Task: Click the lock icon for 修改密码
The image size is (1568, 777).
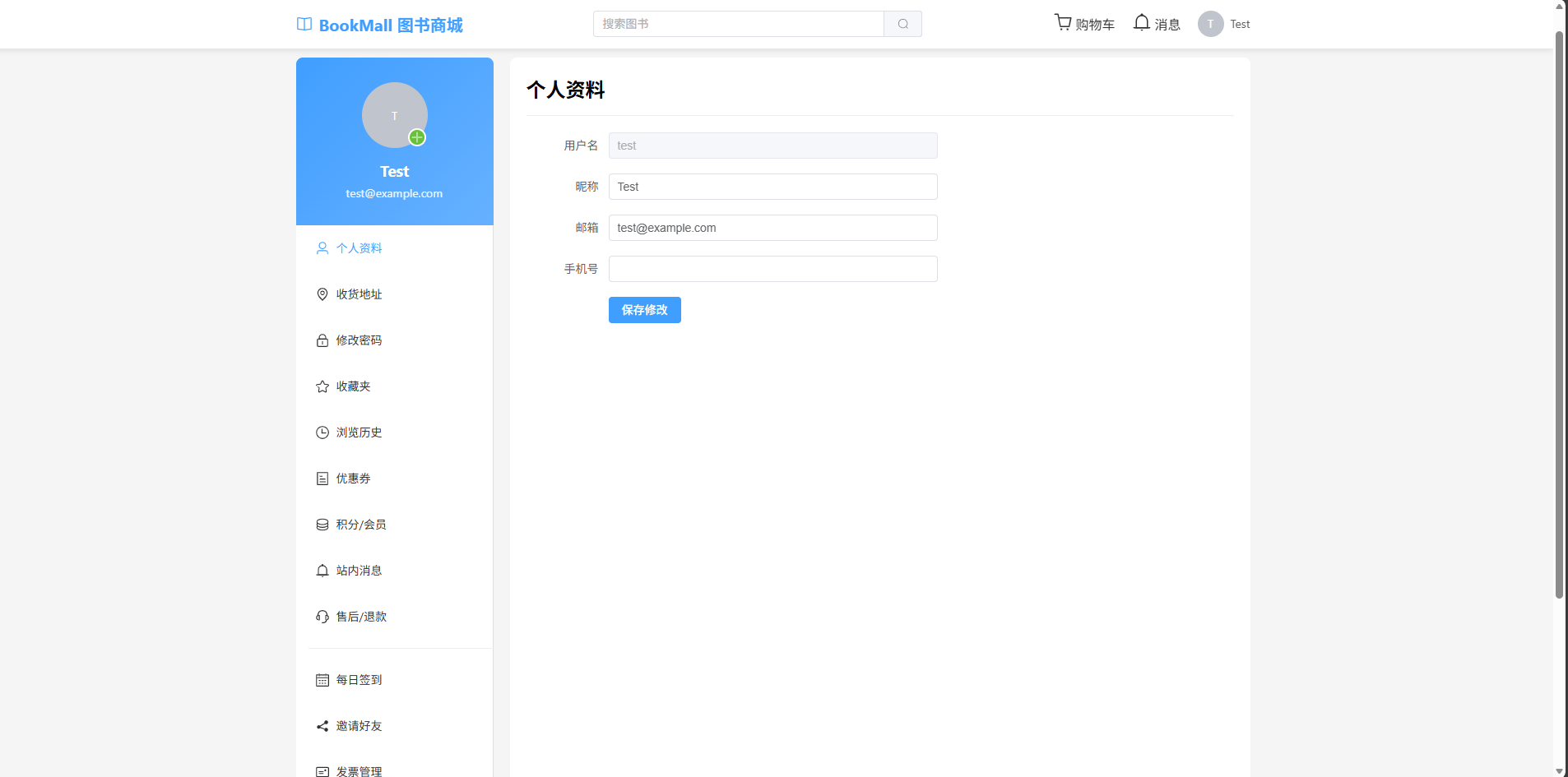Action: pos(322,340)
